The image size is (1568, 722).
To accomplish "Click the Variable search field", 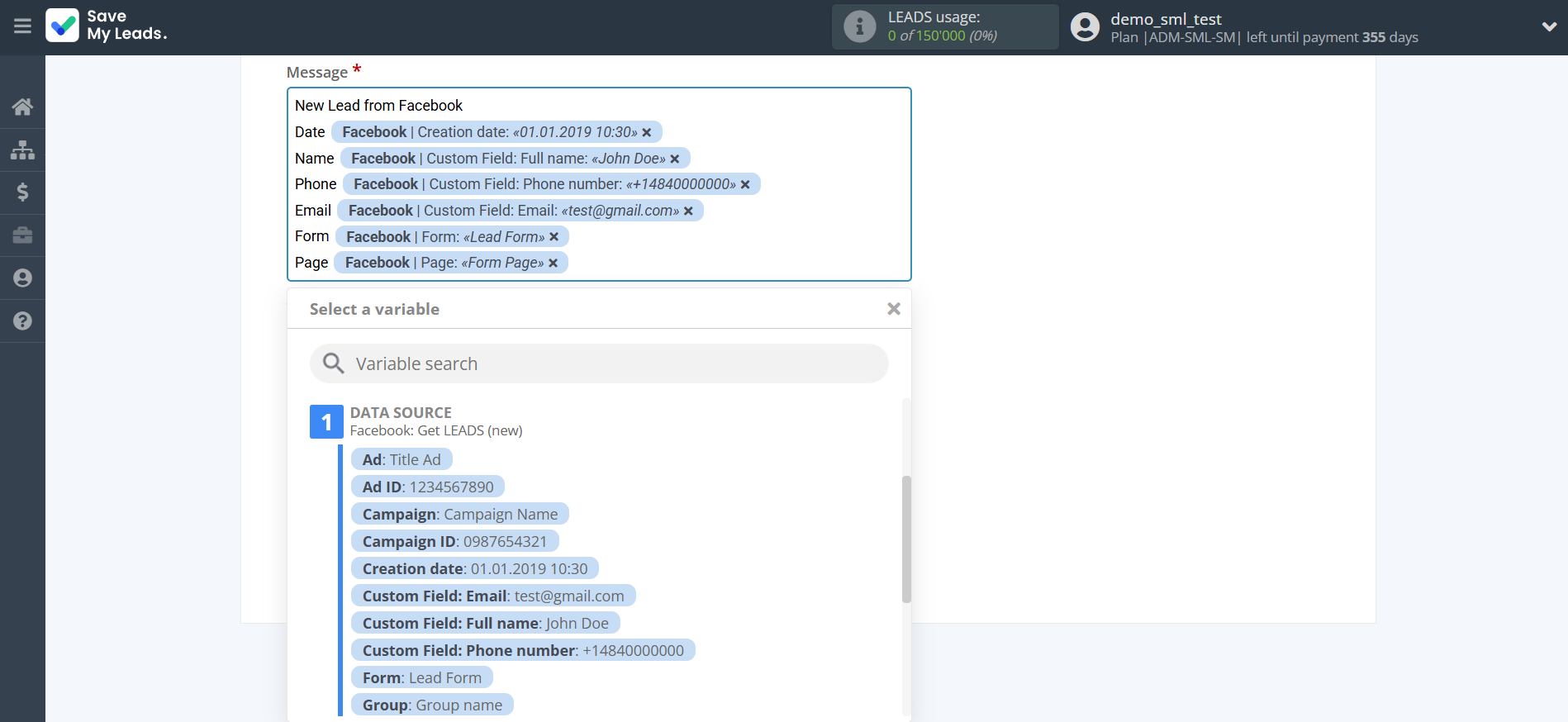I will [599, 363].
